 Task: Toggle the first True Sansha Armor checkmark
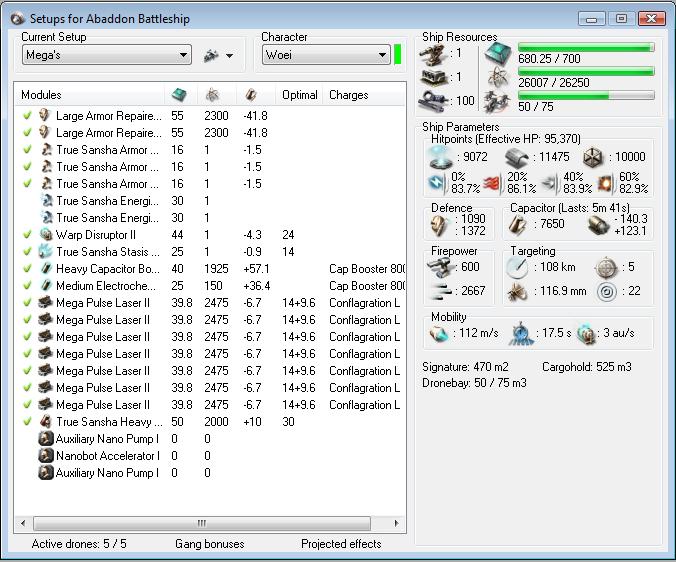pos(27,150)
